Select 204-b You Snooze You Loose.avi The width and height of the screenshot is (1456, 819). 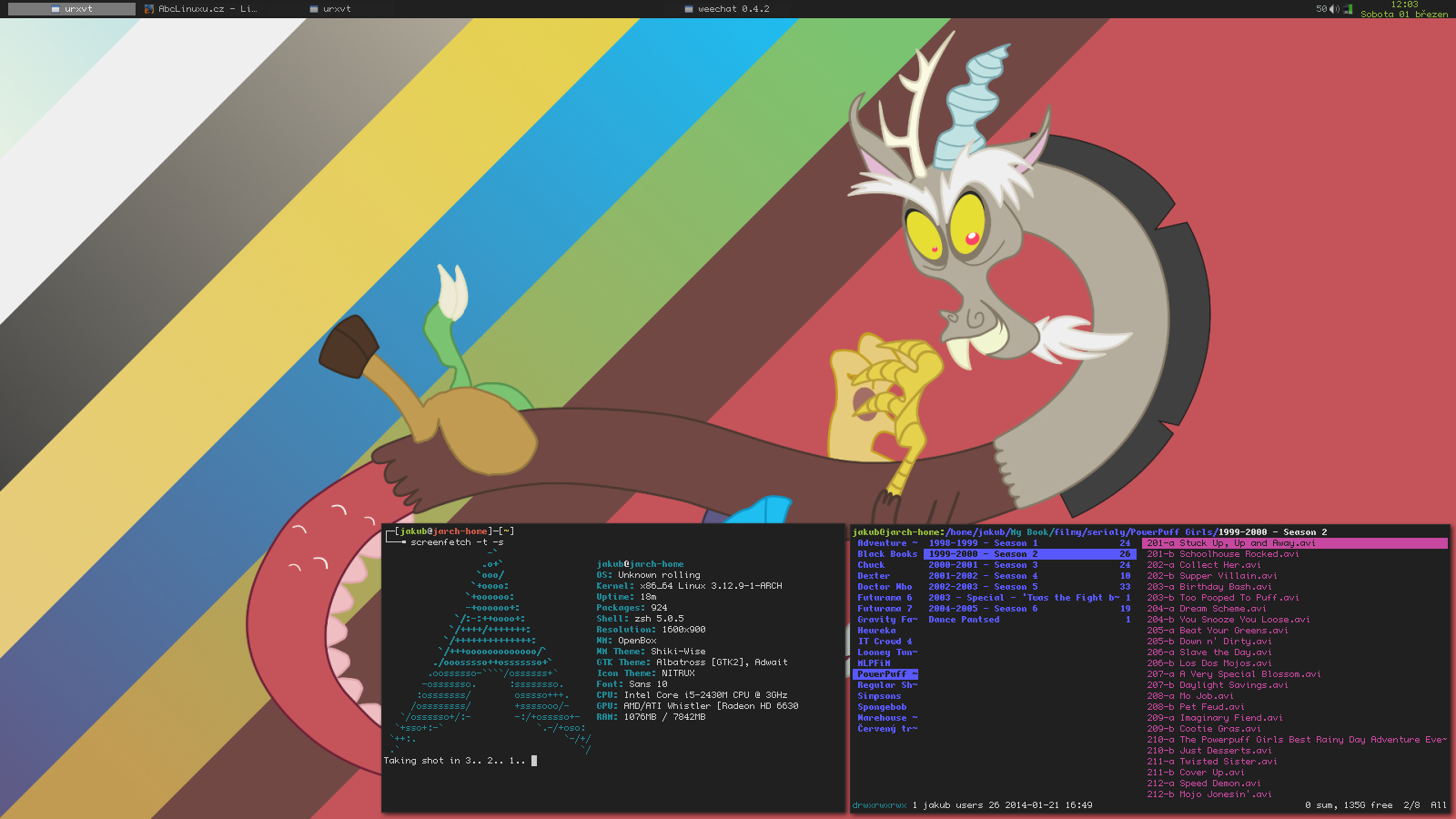click(1228, 620)
